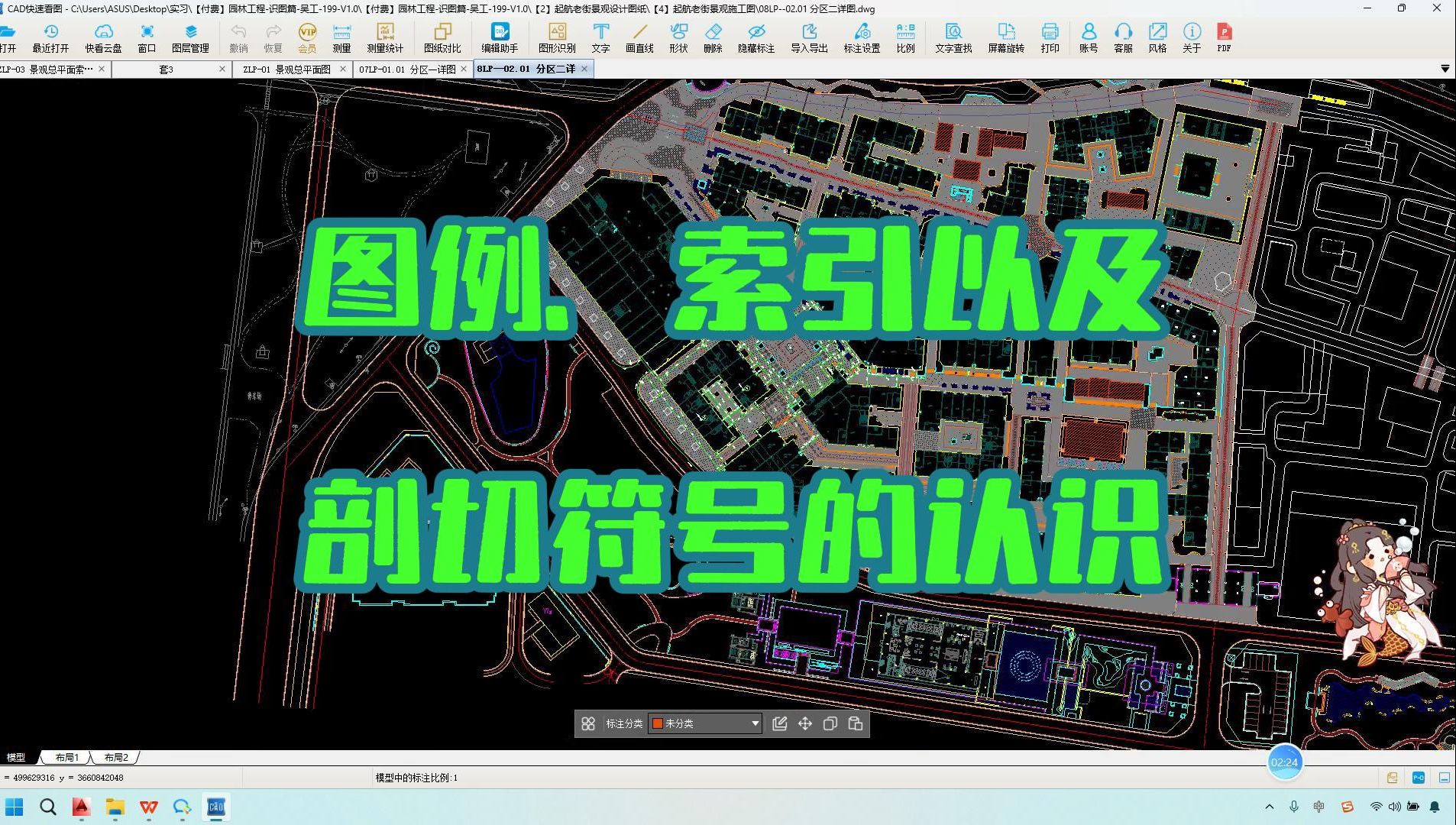Image resolution: width=1456 pixels, height=825 pixels.
Task: Open the VIP 会员 membership page
Action: pyautogui.click(x=306, y=37)
